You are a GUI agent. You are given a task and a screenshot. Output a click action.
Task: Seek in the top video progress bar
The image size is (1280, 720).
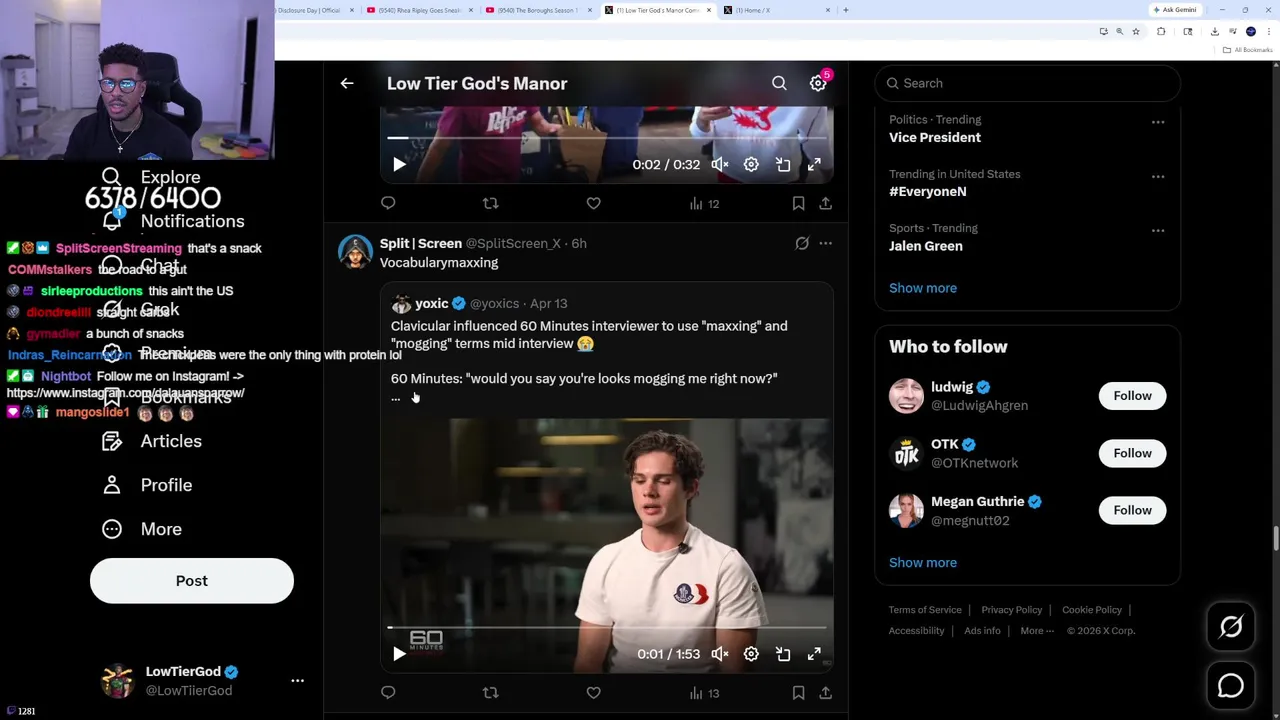tap(607, 138)
